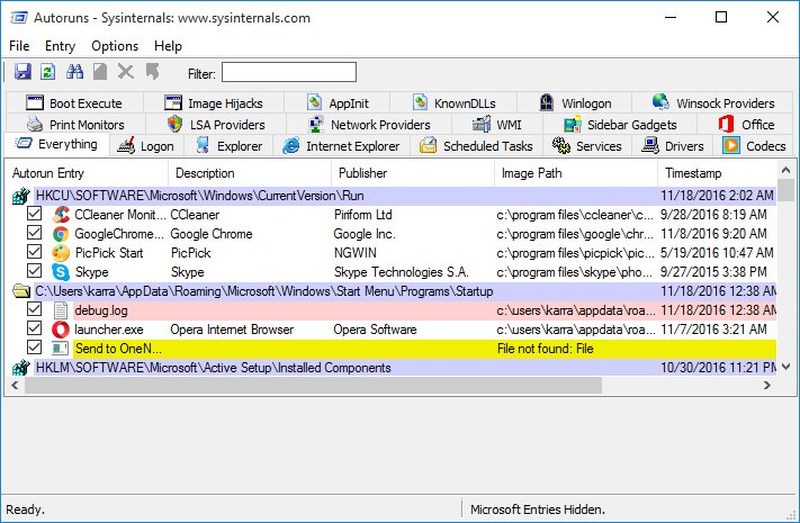Disable the PicPick Start entry checkbox
Image resolution: width=800 pixels, height=523 pixels.
coord(34,252)
